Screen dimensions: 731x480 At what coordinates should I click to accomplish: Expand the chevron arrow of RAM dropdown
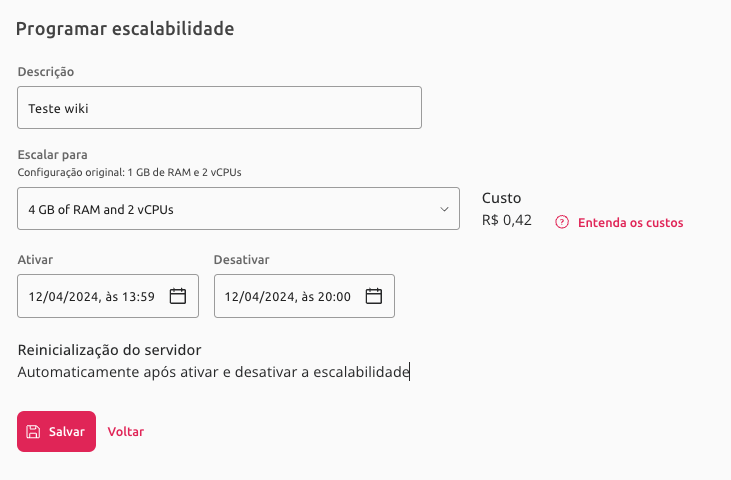(444, 209)
